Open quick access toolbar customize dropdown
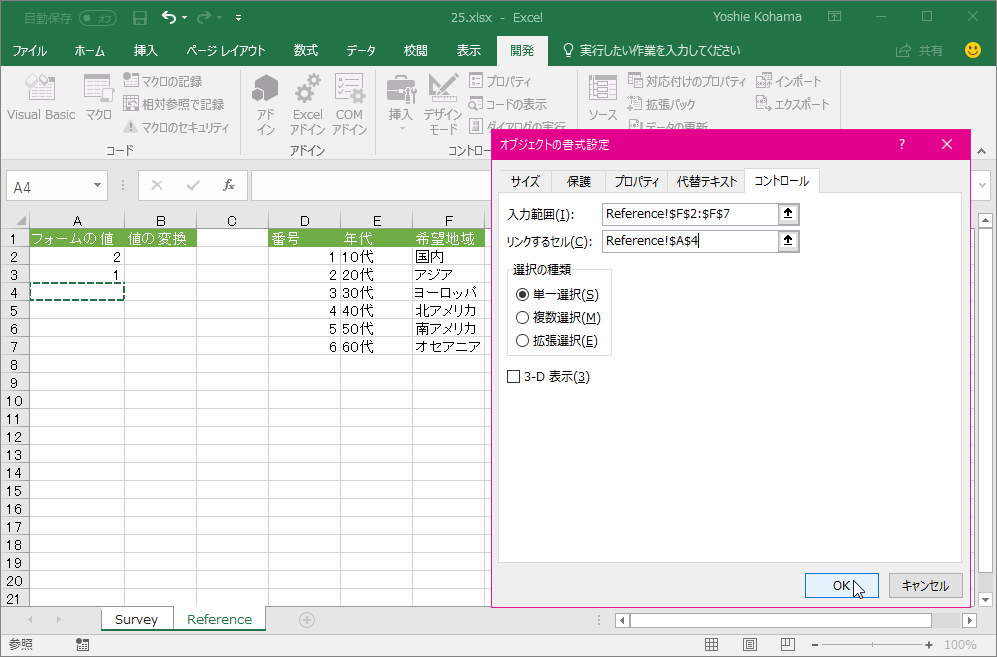The height and width of the screenshot is (657, 997). [x=238, y=18]
